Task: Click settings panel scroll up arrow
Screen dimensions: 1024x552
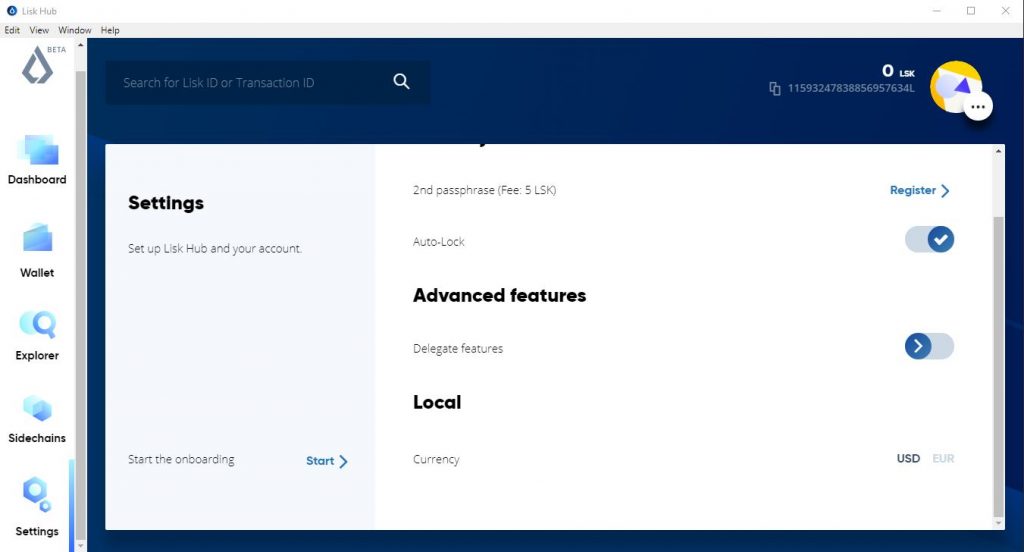Action: (998, 151)
